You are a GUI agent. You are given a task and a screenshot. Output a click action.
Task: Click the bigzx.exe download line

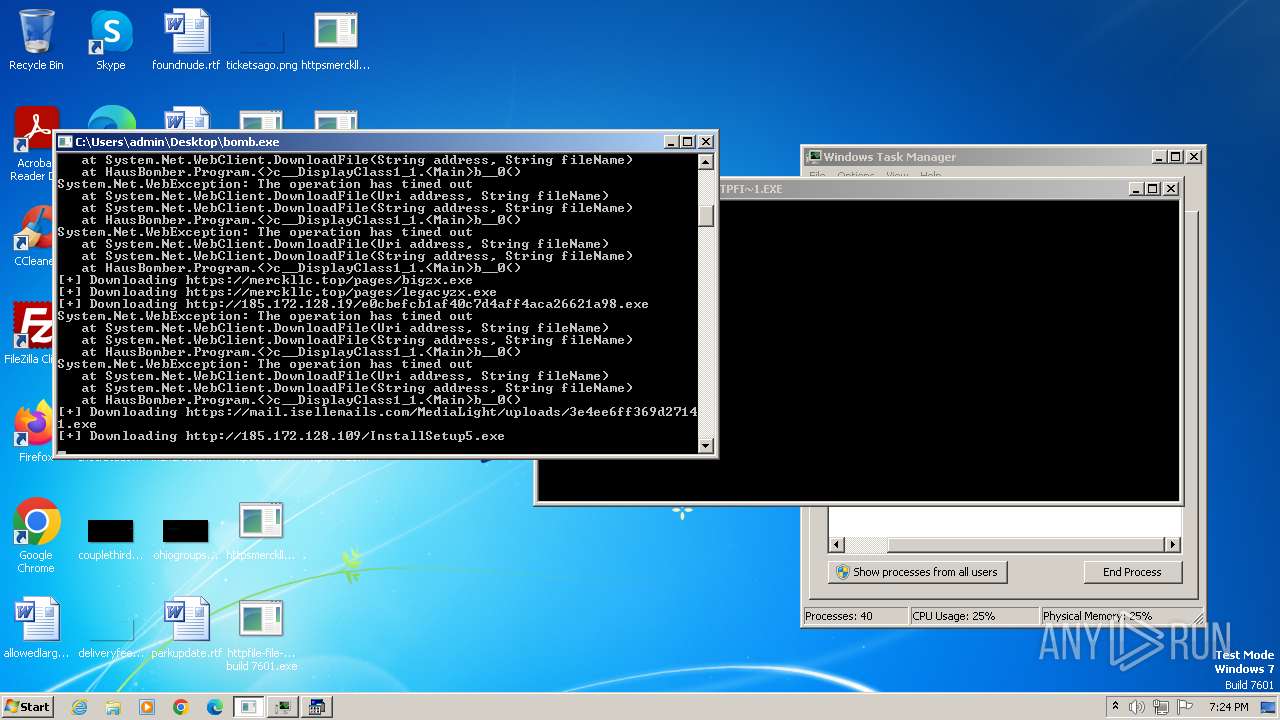tap(265, 280)
